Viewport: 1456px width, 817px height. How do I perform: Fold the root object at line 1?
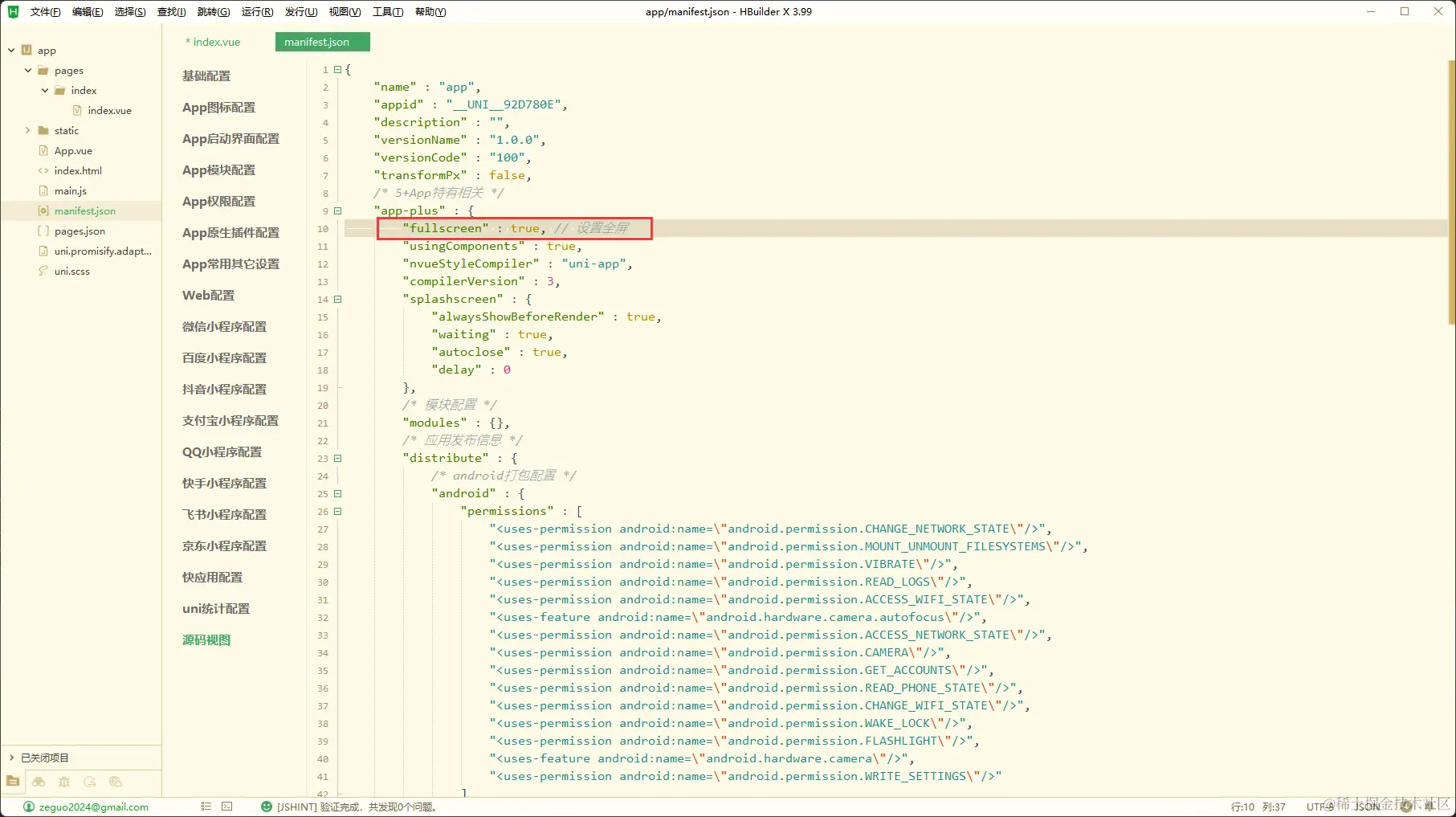338,70
